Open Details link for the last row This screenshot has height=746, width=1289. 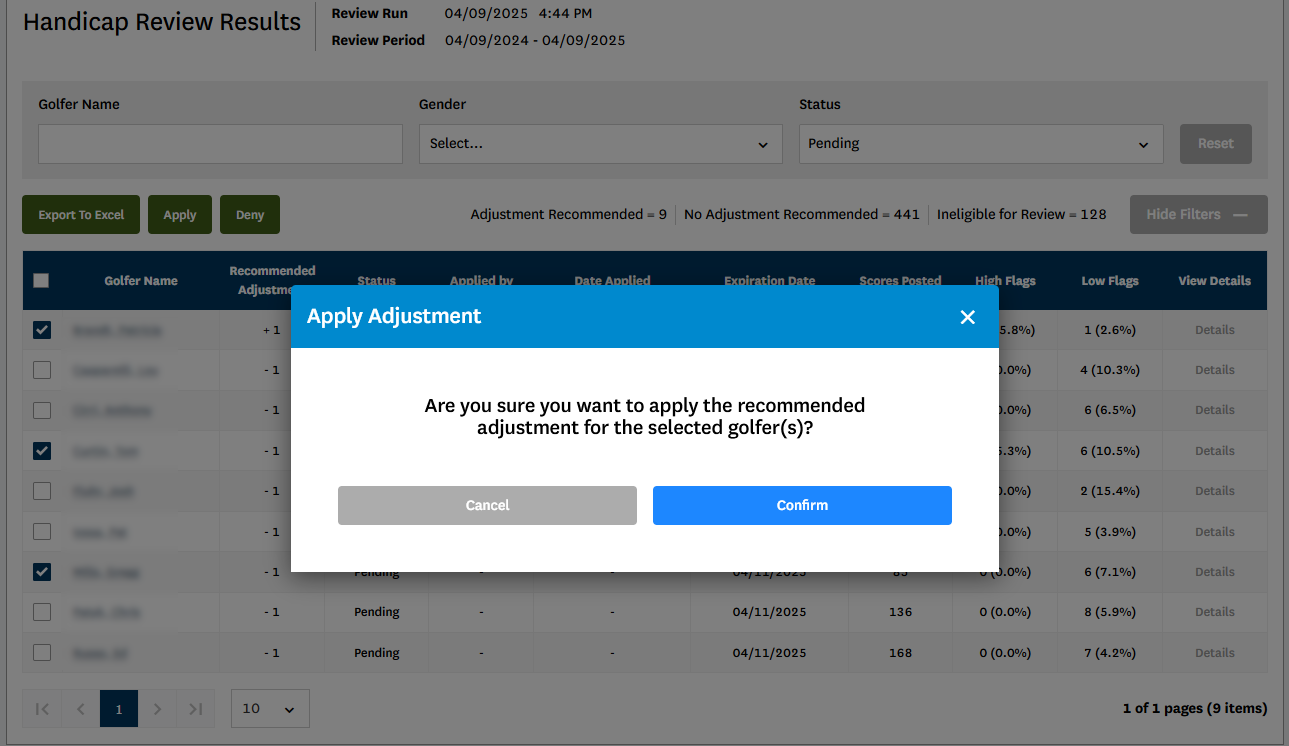pos(1214,653)
